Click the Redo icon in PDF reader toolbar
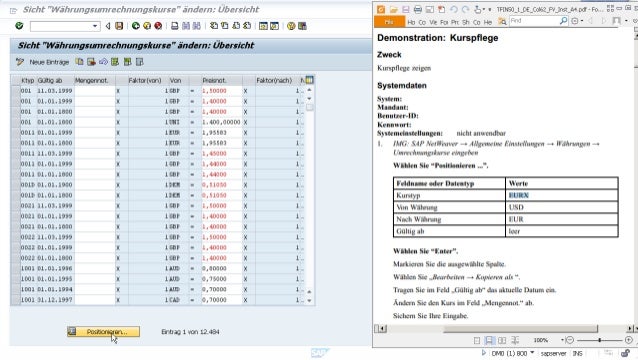The width and height of the screenshot is (638, 360). (x=465, y=9)
